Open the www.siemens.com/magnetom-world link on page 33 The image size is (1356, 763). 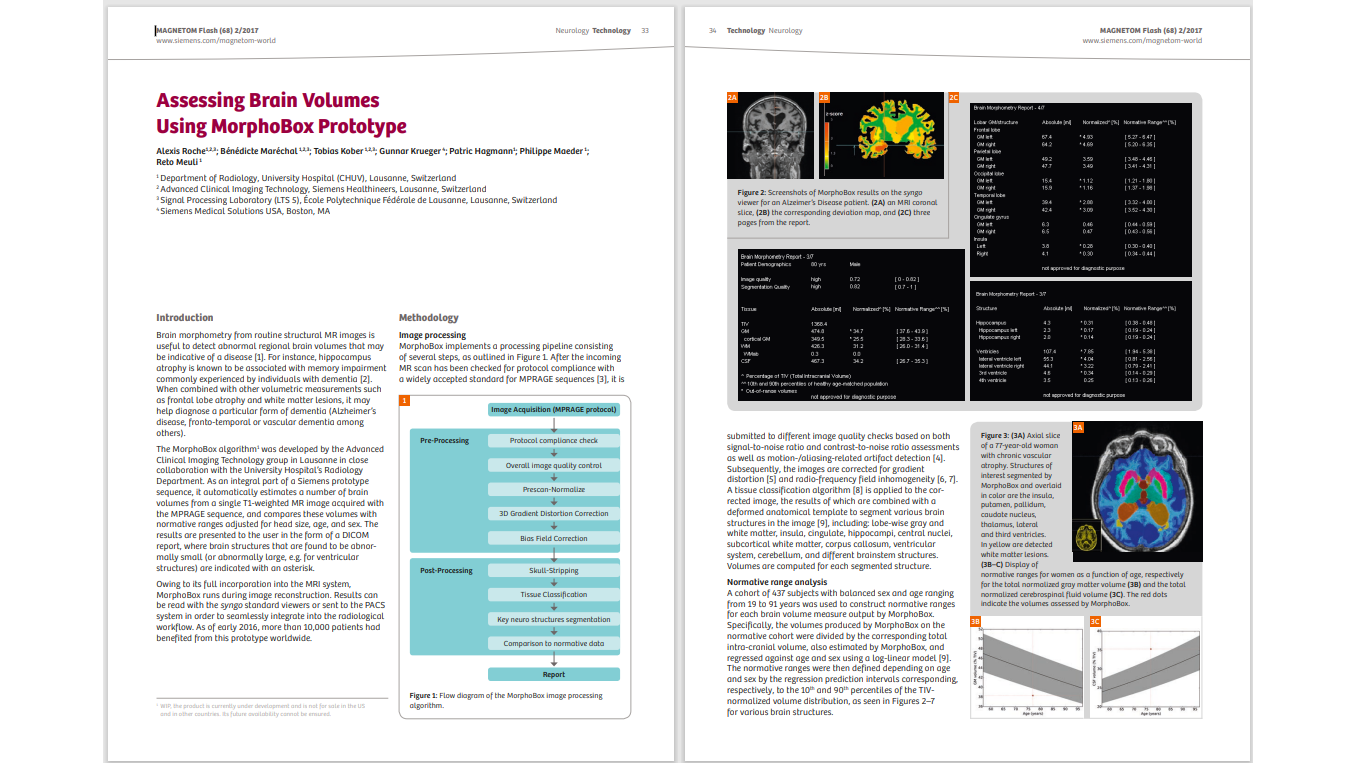216,41
